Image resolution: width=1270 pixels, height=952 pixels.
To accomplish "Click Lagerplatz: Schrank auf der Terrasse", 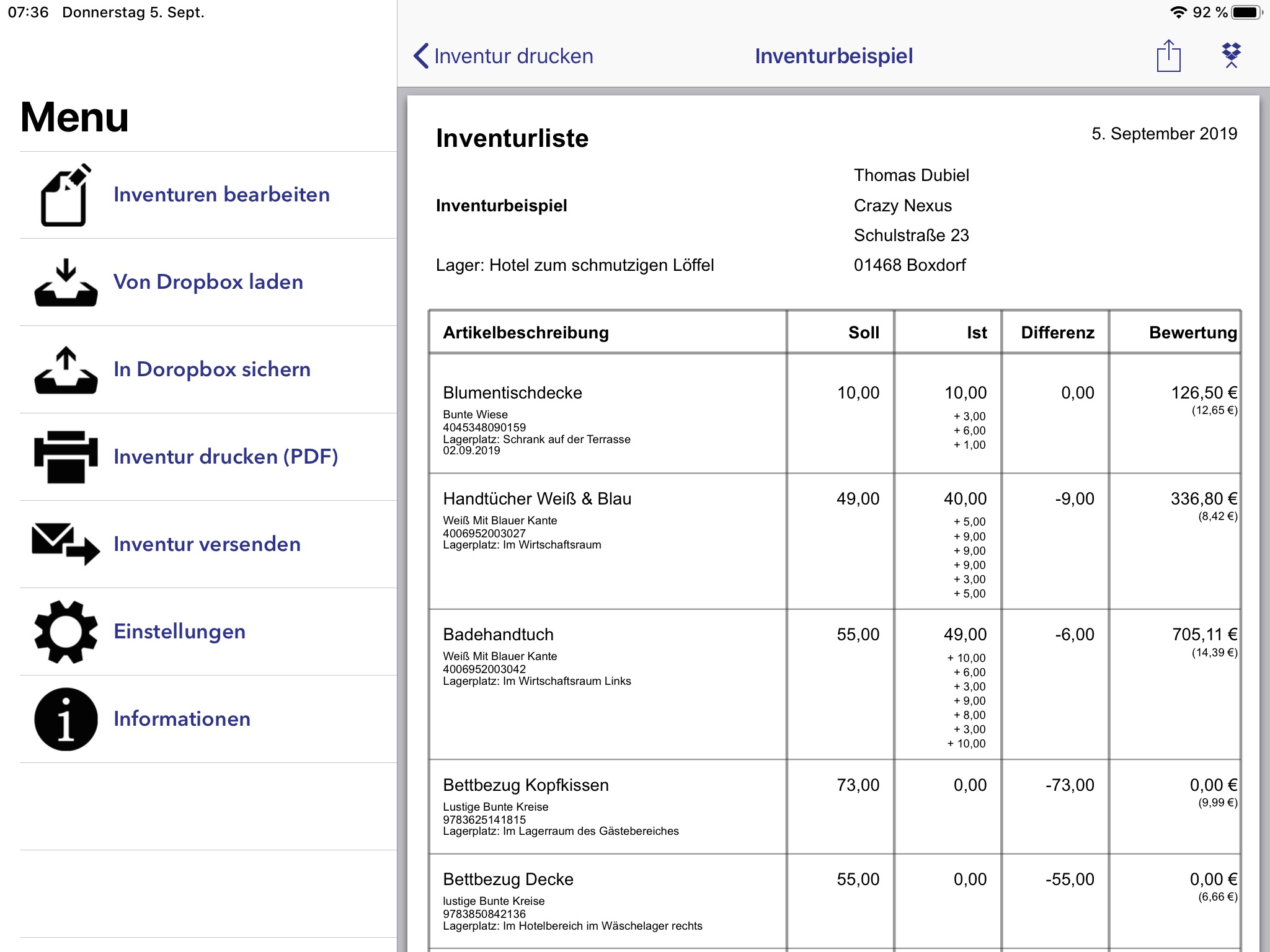I will 536,439.
